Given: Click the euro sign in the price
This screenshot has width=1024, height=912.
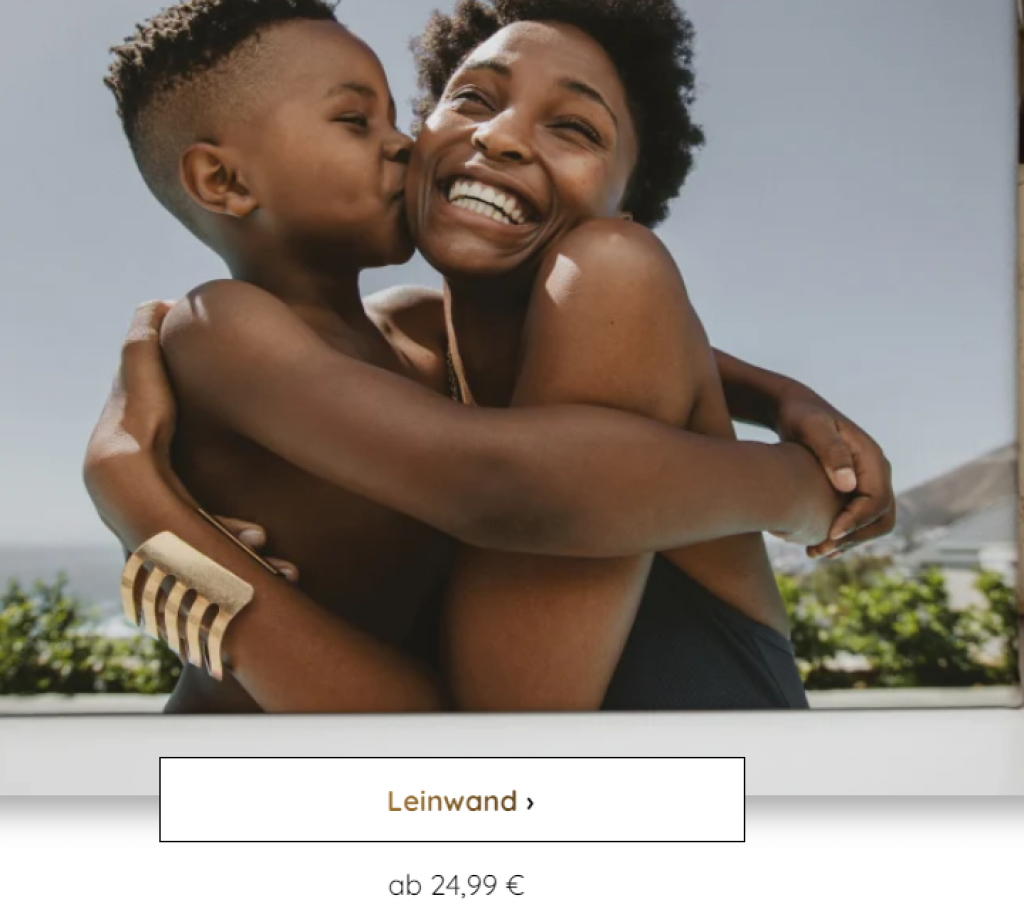Looking at the screenshot, I should (x=515, y=885).
